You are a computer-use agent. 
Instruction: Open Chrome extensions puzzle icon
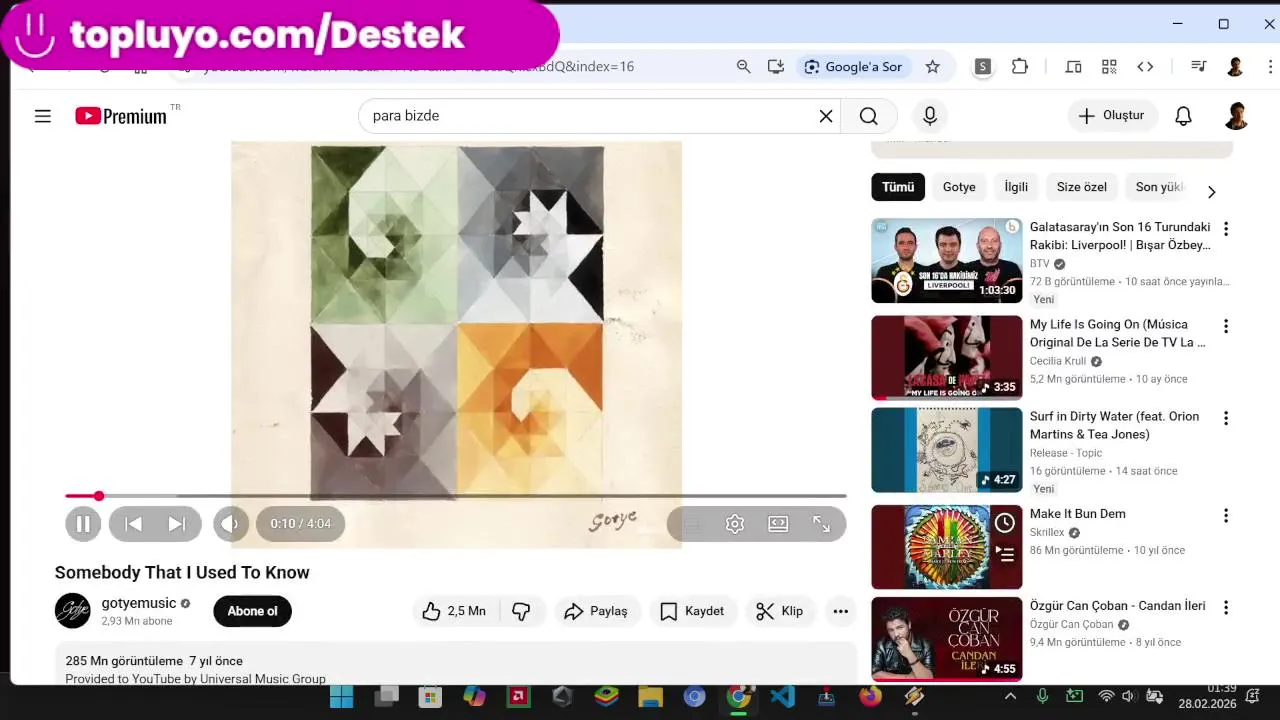pos(1020,66)
